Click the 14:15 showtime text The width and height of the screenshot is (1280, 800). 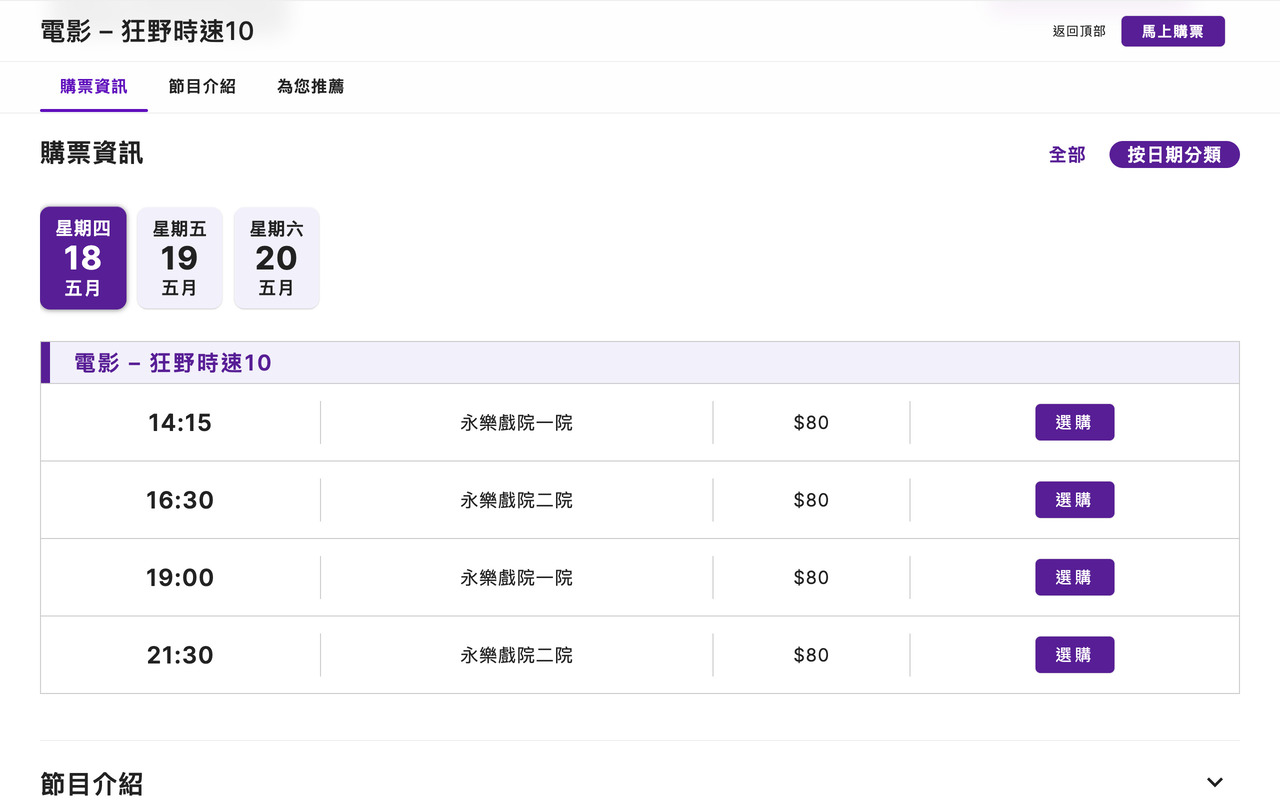click(x=180, y=422)
